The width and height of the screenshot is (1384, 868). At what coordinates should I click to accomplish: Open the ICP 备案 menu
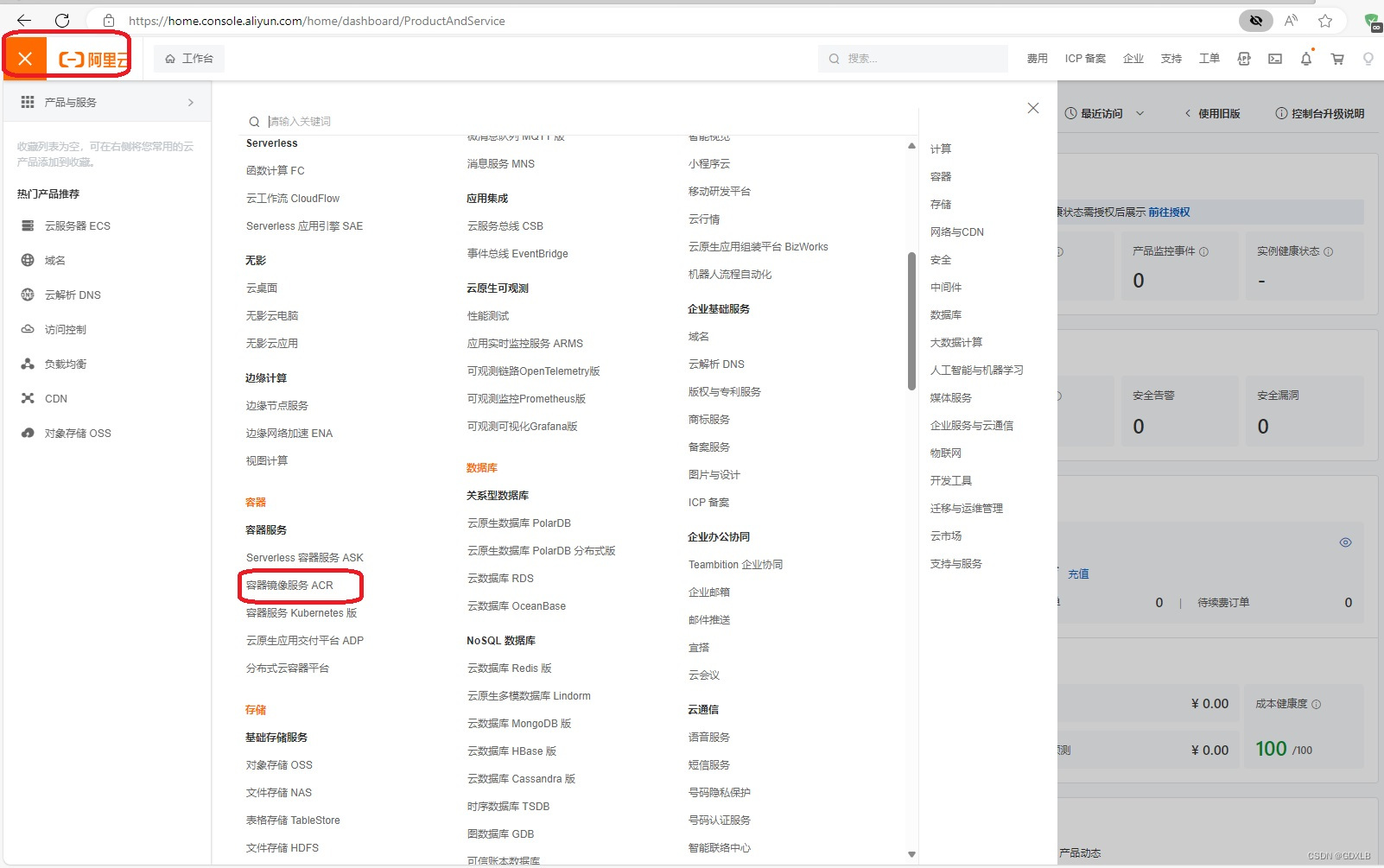1085,59
